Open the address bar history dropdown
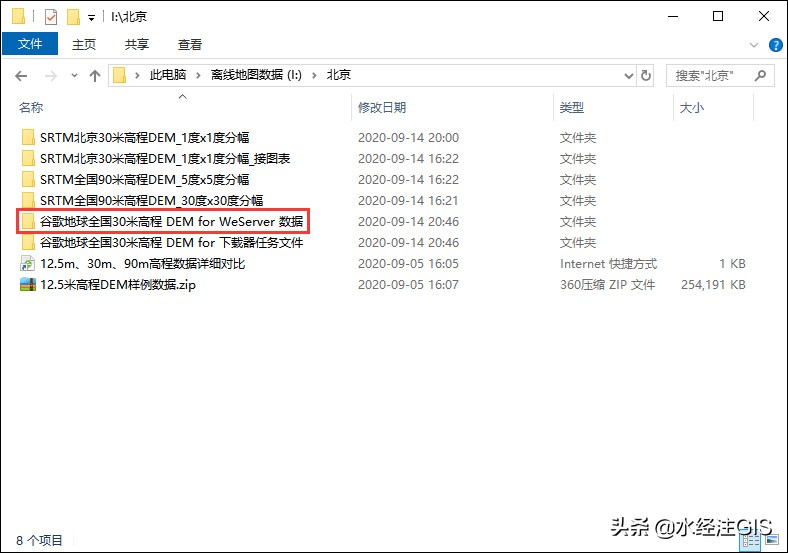The height and width of the screenshot is (553, 788). pos(629,76)
